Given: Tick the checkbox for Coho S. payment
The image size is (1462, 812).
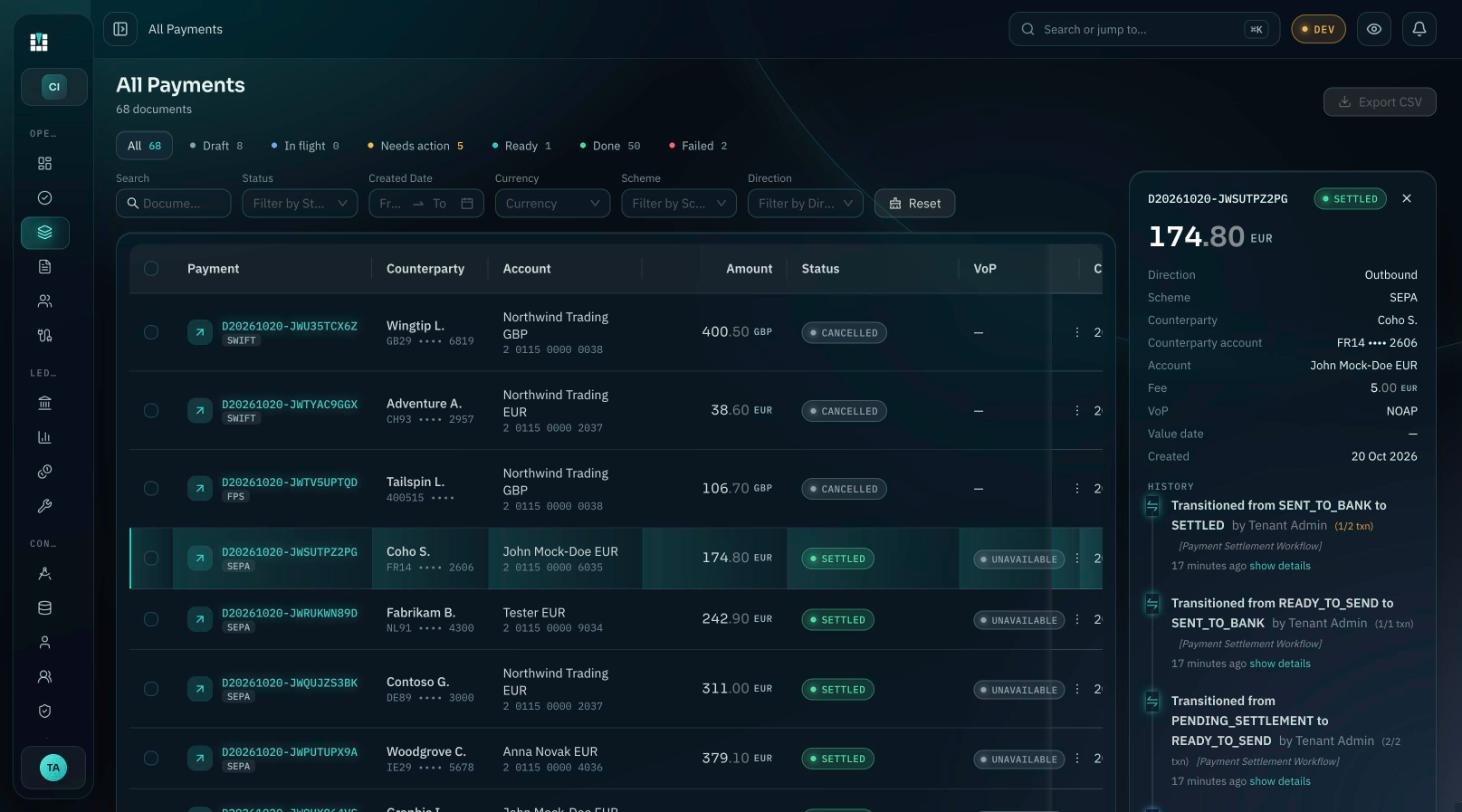Looking at the screenshot, I should click(x=151, y=558).
